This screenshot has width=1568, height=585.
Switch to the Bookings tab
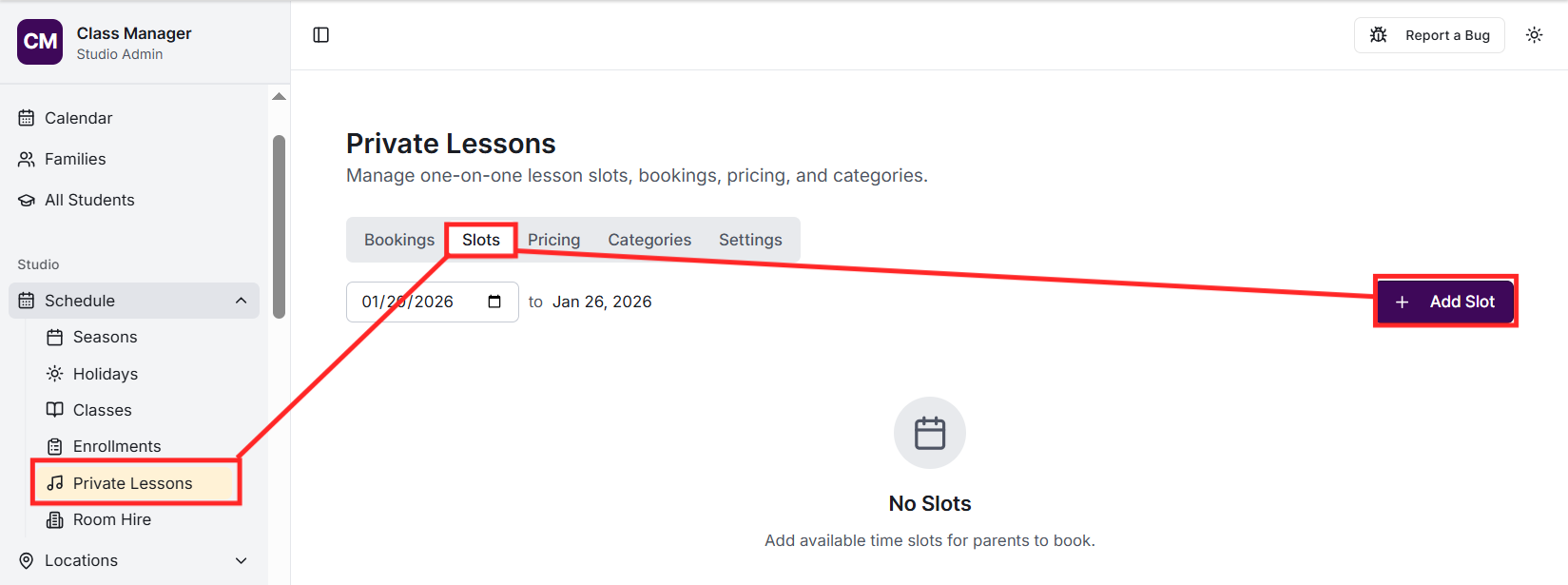coord(398,240)
